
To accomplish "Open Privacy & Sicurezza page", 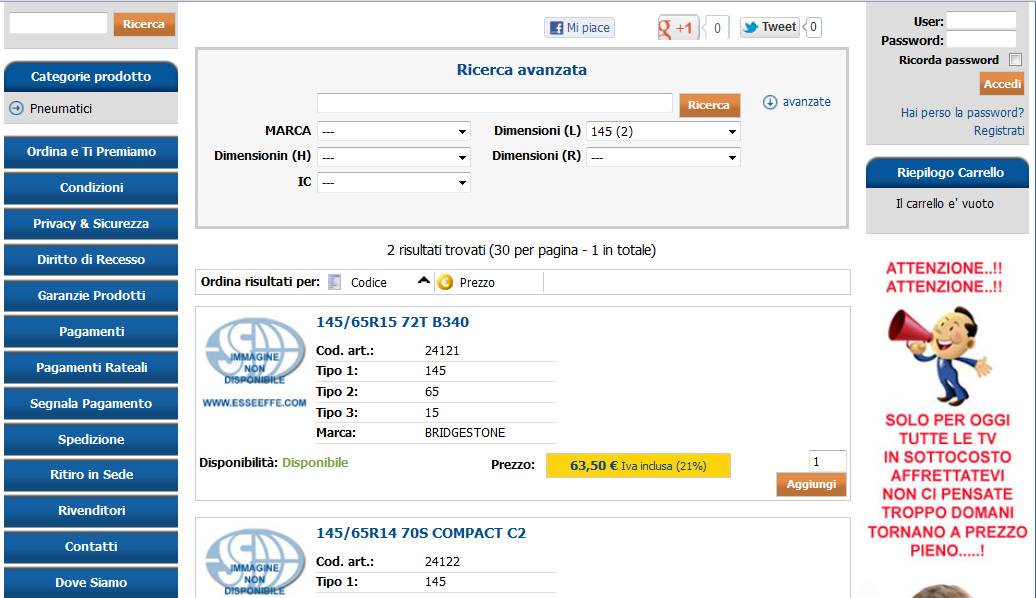I will [91, 223].
